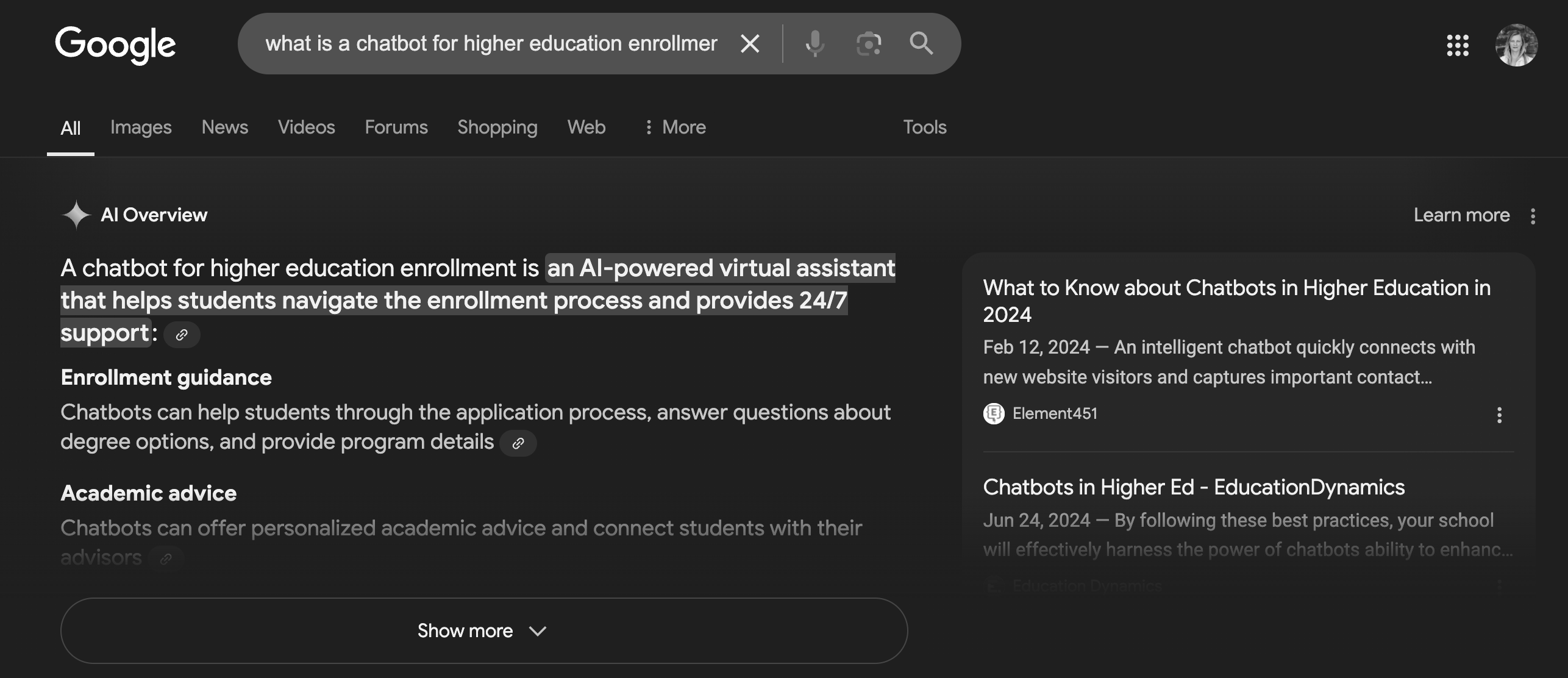Click link icon after program details
This screenshot has height=678, width=1568.
point(518,443)
